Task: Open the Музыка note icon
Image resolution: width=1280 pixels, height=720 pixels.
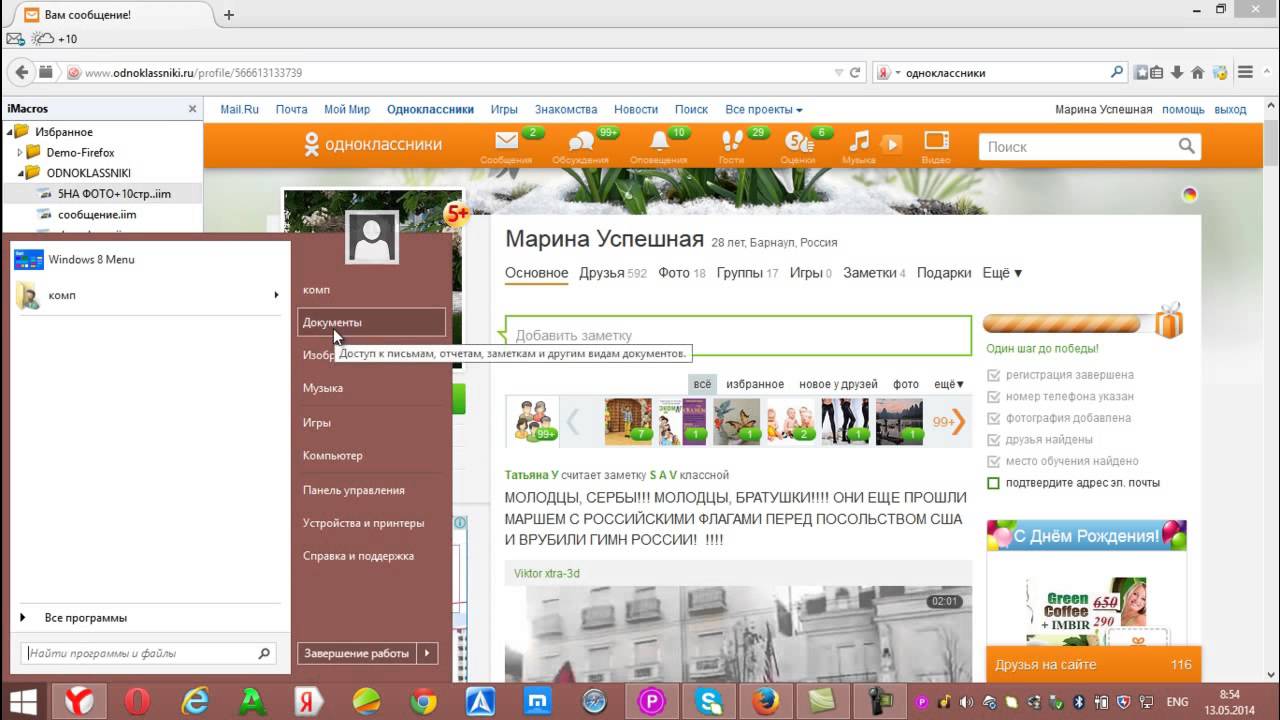Action: (859, 141)
